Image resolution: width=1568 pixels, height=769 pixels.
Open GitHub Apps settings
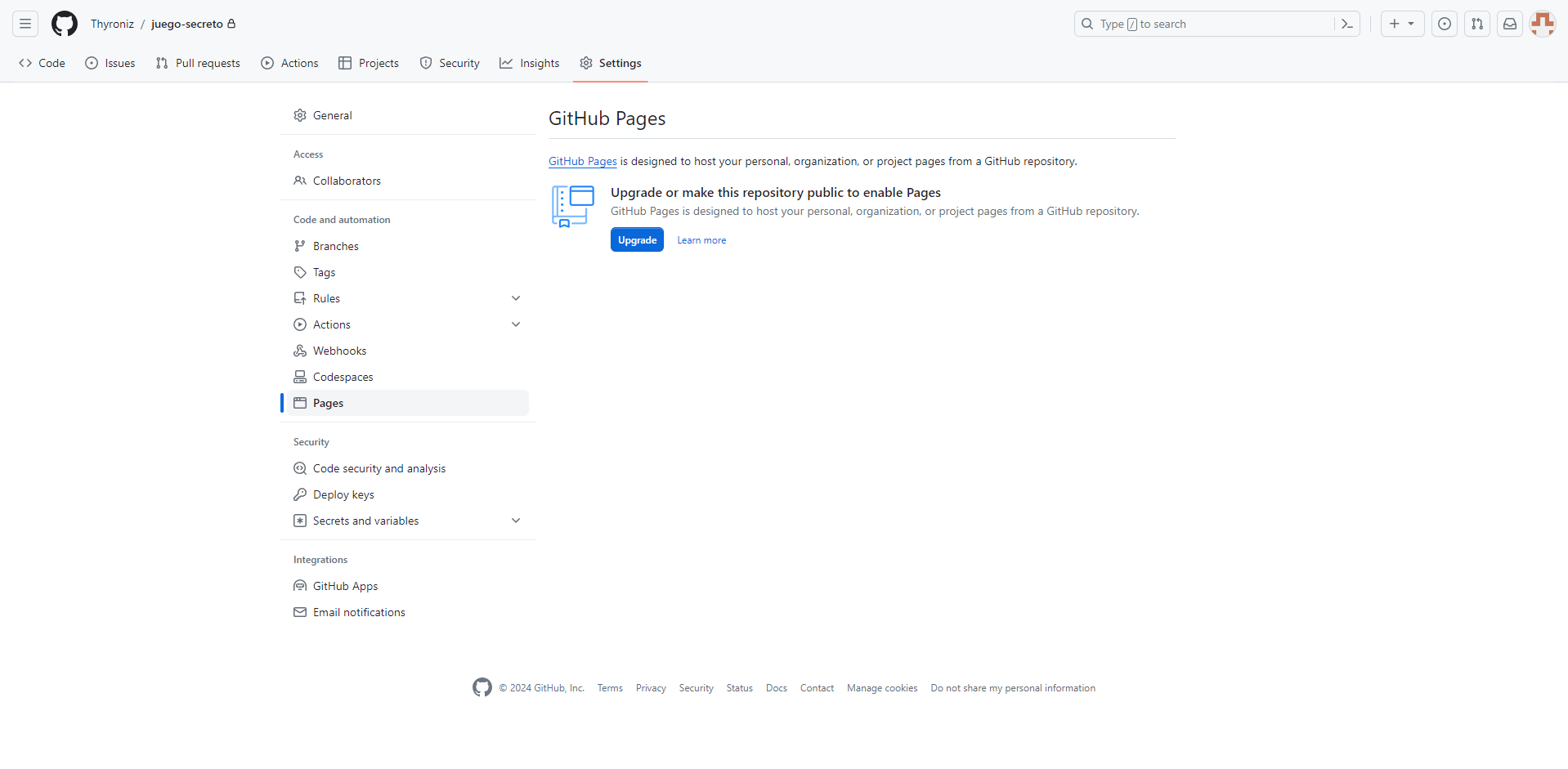tap(408, 586)
